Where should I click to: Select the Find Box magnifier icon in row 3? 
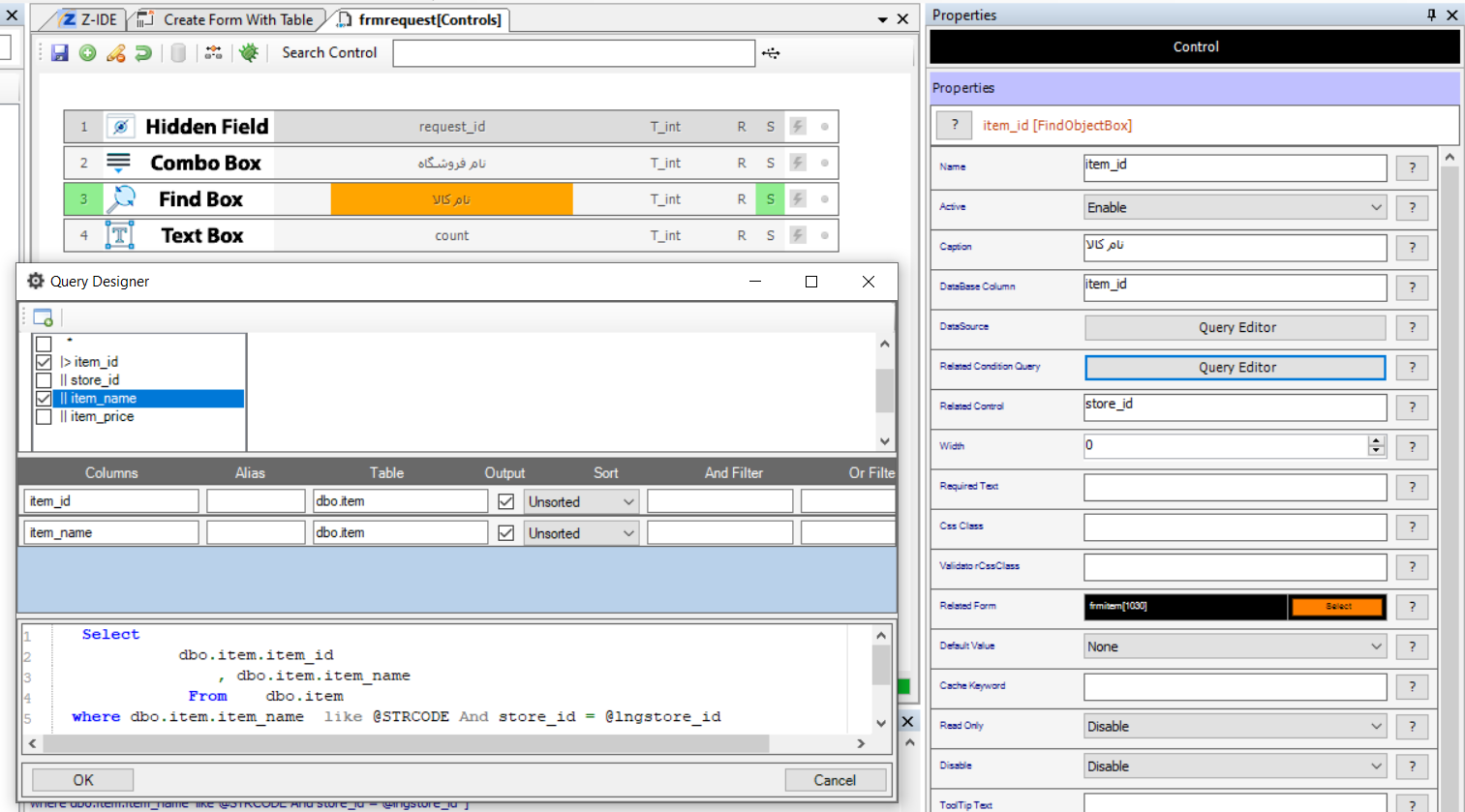tap(120, 199)
